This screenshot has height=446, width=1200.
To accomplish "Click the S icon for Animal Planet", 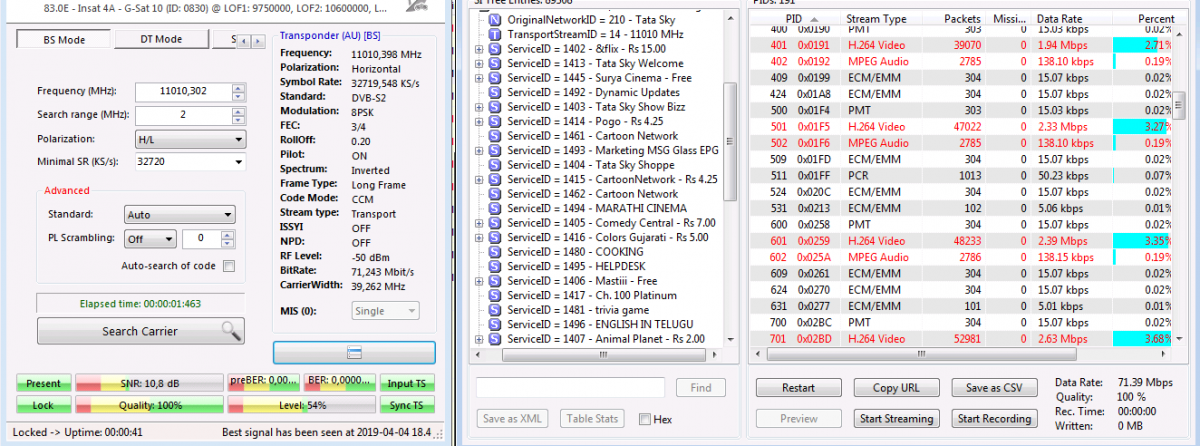I will click(x=494, y=339).
